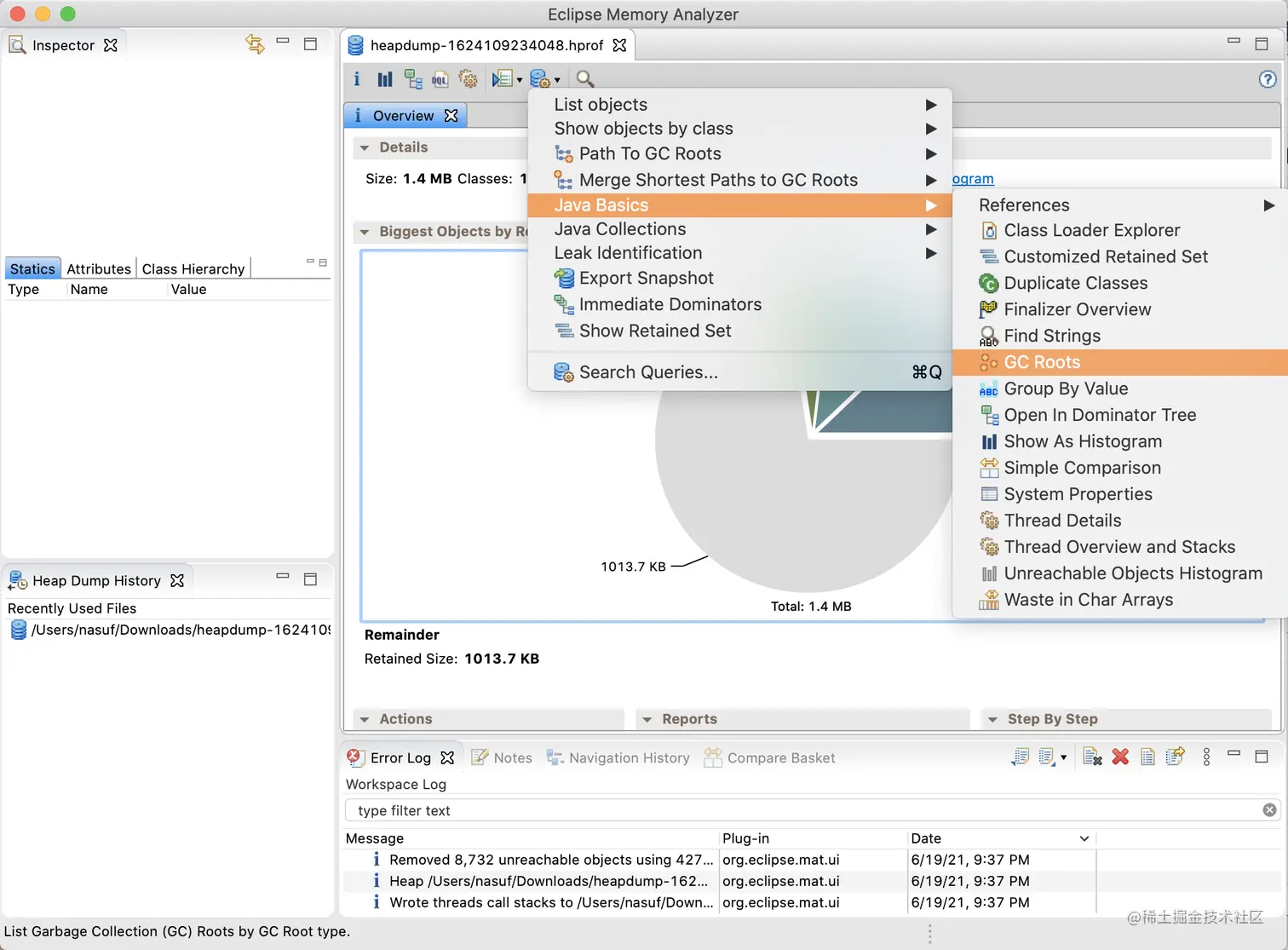This screenshot has height=950, width=1288.
Task: Click the Restore Log icon with arrow
Action: click(x=1176, y=757)
